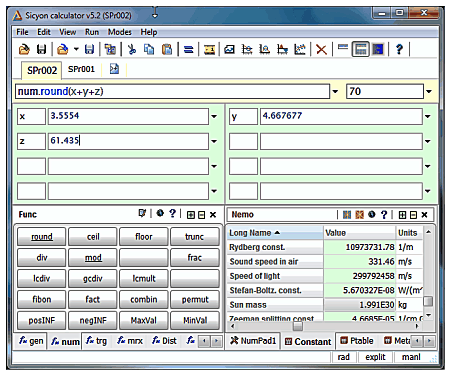
Task: Click the cut scissors icon
Action: click(132, 50)
